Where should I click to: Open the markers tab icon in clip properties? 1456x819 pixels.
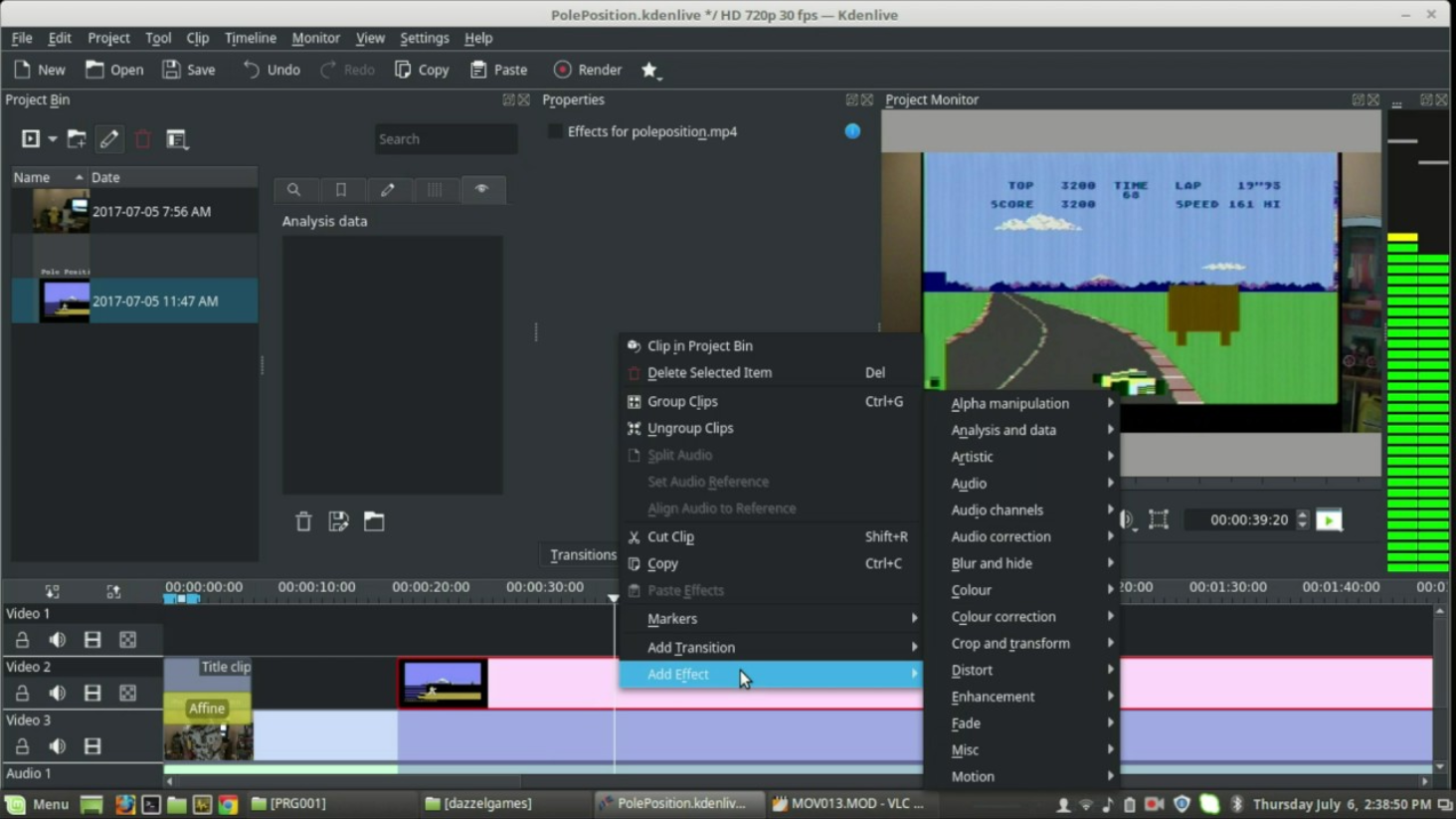(x=341, y=189)
